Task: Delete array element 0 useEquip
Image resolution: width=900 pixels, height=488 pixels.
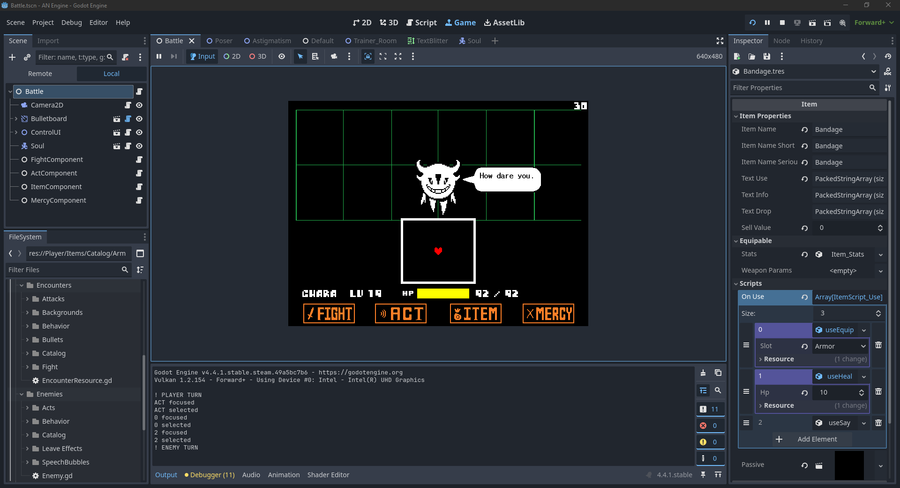Action: [878, 345]
